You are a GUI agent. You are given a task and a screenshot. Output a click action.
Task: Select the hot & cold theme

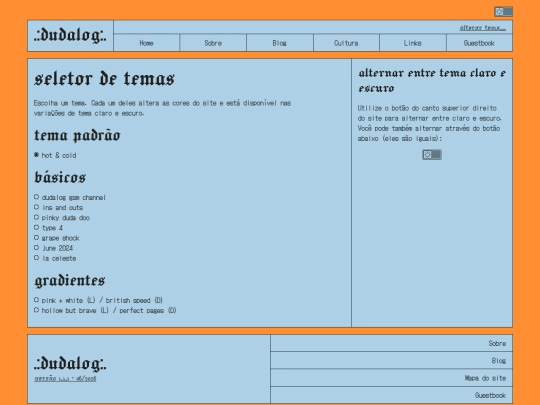click(37, 155)
